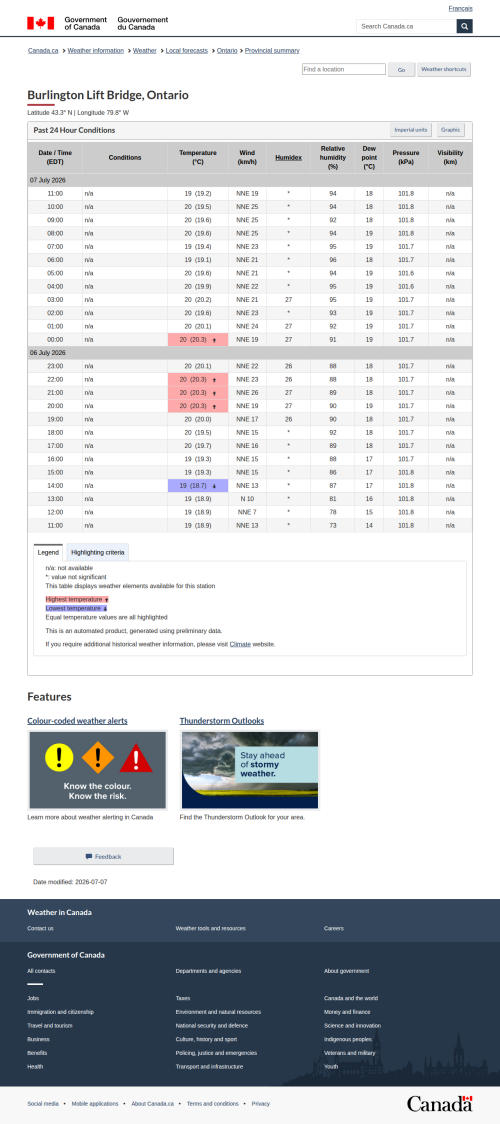Click lowest temperature cell 19 (18.7)
500x1124 pixels.
[x=198, y=485]
